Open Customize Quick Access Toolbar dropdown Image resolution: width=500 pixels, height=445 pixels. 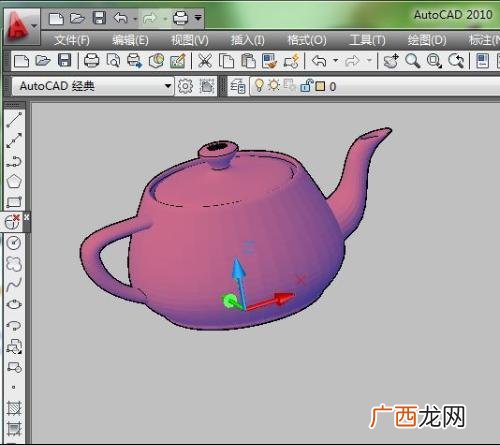(x=198, y=17)
